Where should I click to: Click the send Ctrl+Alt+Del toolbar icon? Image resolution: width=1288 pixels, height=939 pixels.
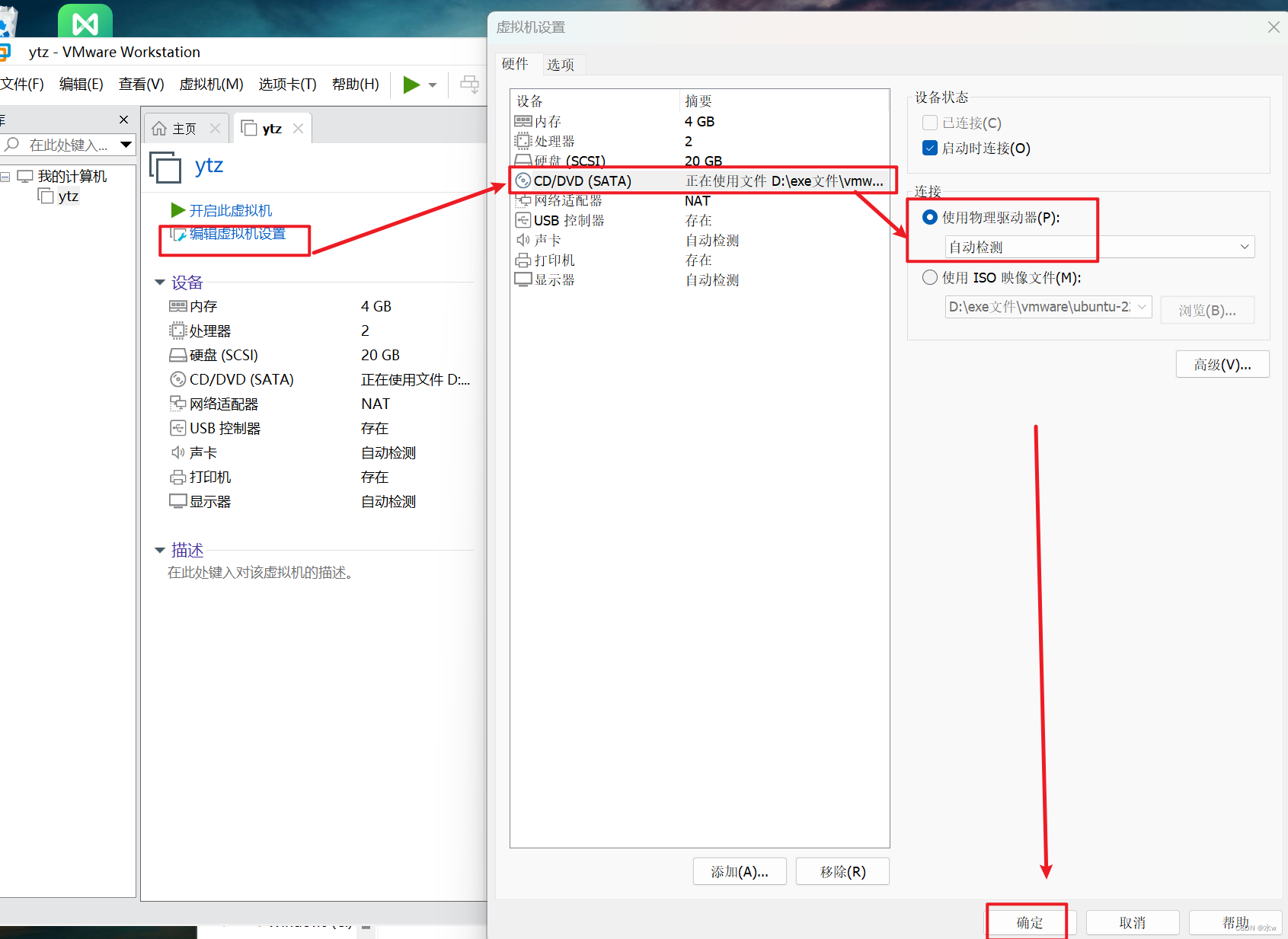pos(470,85)
